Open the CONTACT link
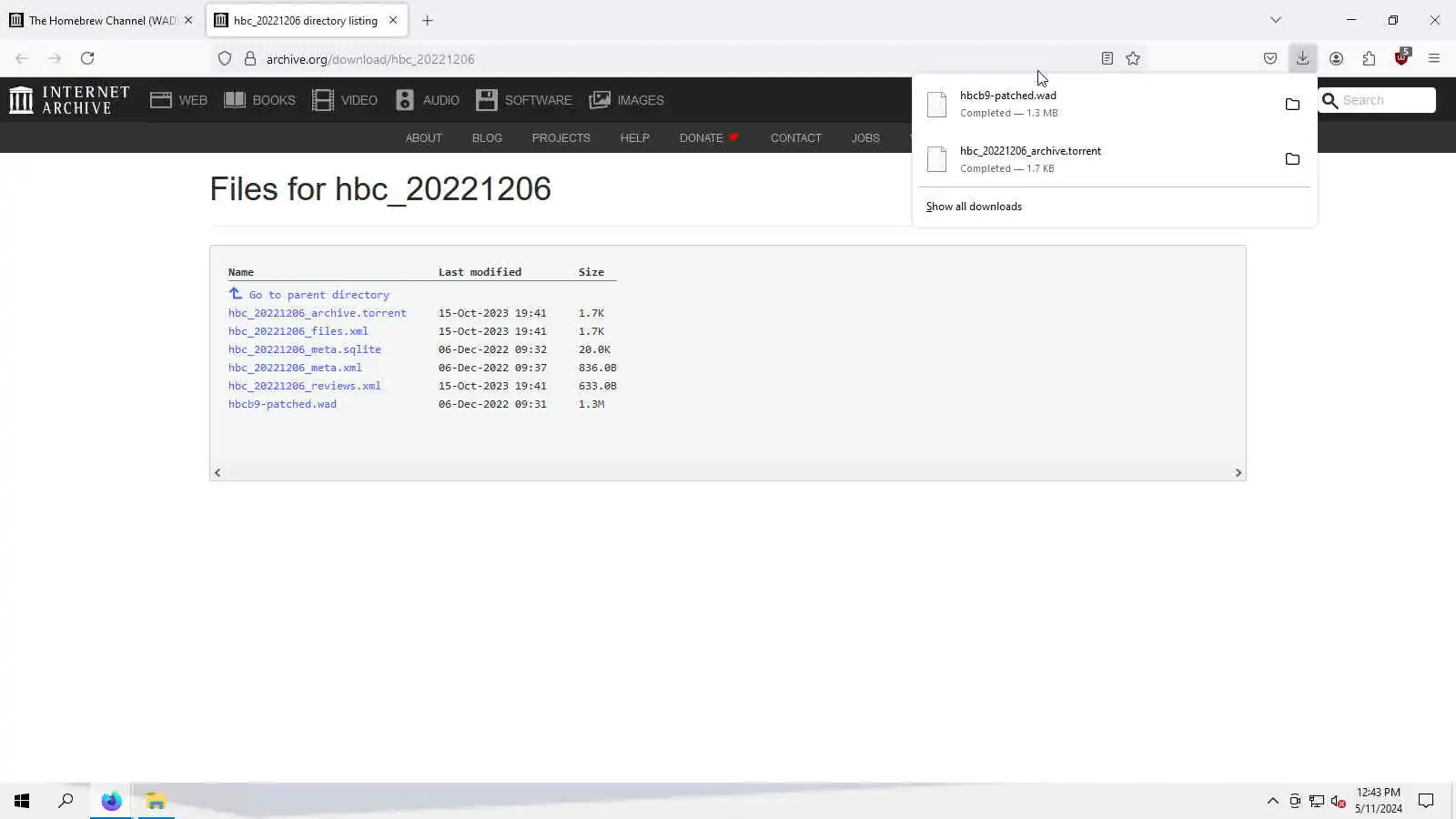 pos(796,138)
